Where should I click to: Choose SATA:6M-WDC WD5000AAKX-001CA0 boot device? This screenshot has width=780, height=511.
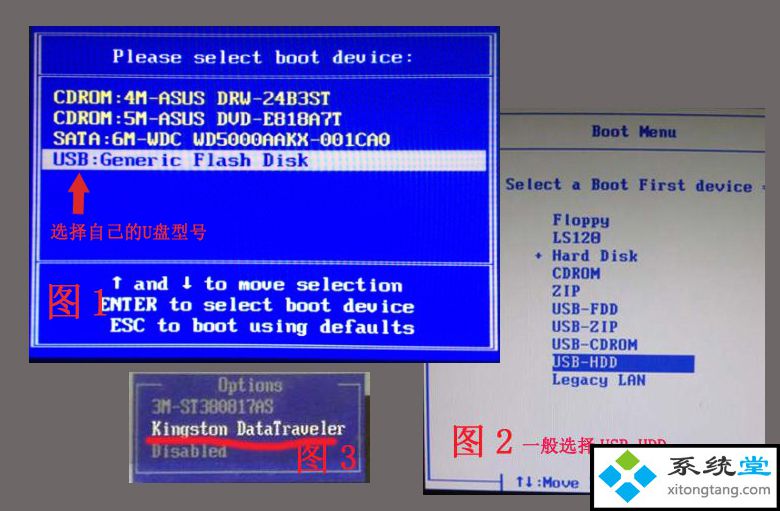coord(221,139)
